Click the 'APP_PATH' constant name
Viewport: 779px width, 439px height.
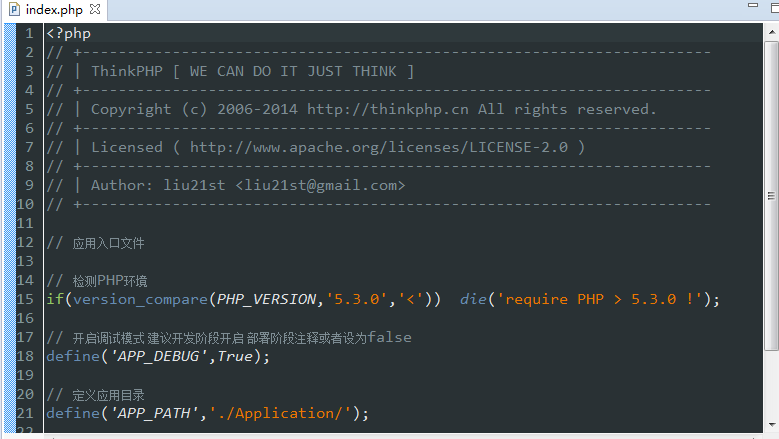(154, 413)
